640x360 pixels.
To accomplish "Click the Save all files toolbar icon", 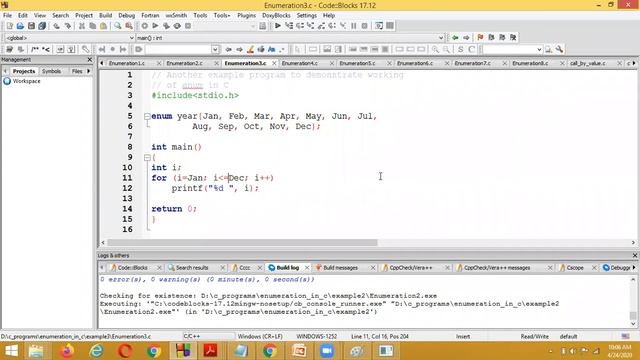I will 42,26.
